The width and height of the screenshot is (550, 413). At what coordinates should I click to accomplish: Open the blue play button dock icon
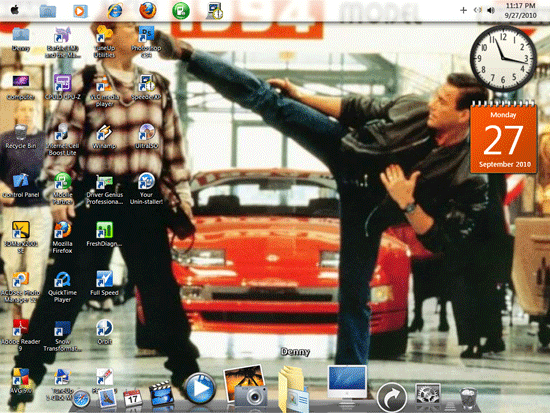(x=200, y=388)
